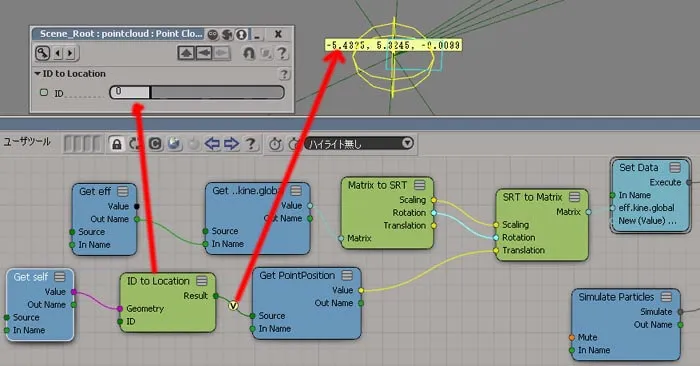Open the ハイライト無し highlight dropdown

tap(359, 144)
